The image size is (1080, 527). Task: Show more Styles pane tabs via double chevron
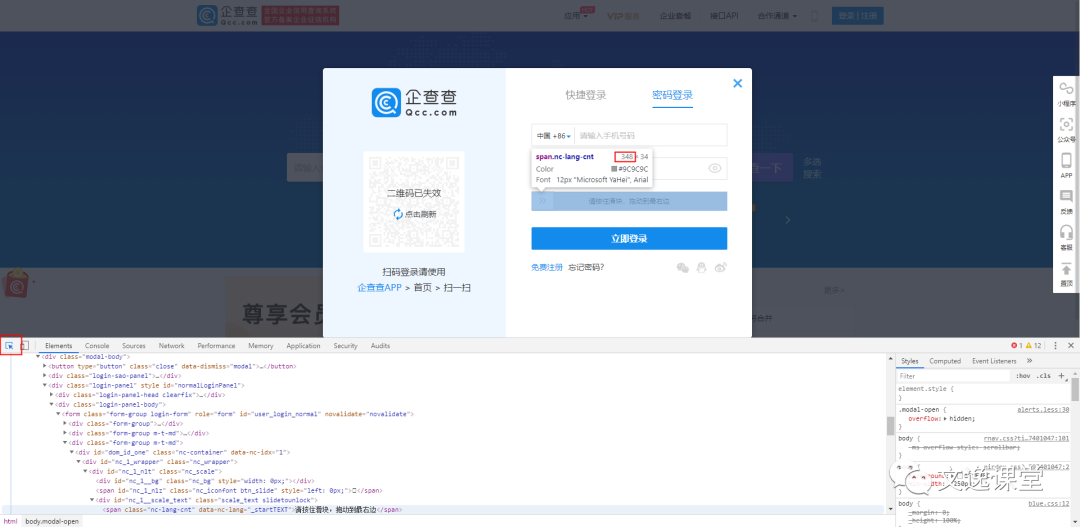click(x=1029, y=361)
